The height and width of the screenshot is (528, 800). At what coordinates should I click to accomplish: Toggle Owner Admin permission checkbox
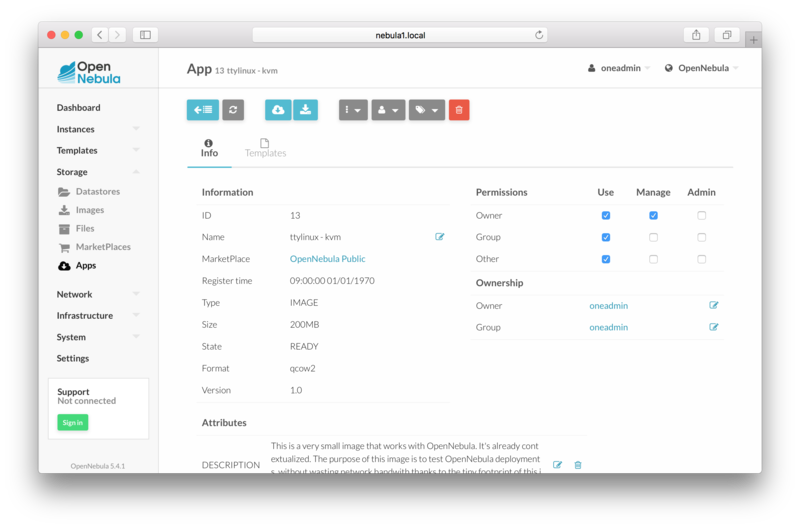(701, 215)
